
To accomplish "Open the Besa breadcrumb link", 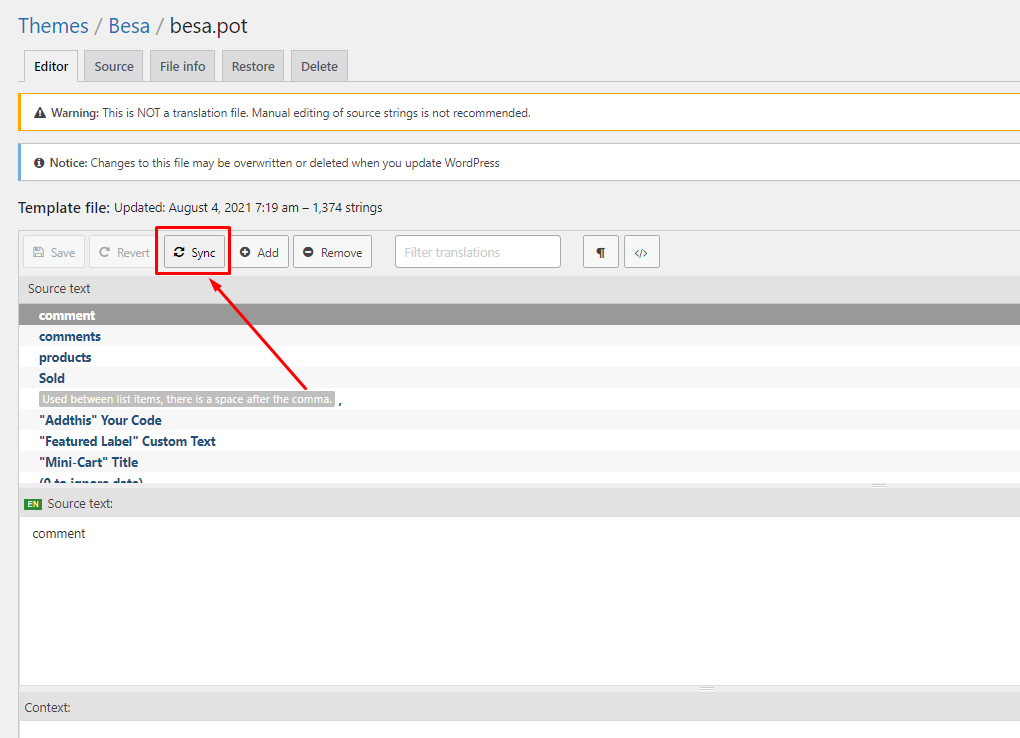I will coord(129,25).
